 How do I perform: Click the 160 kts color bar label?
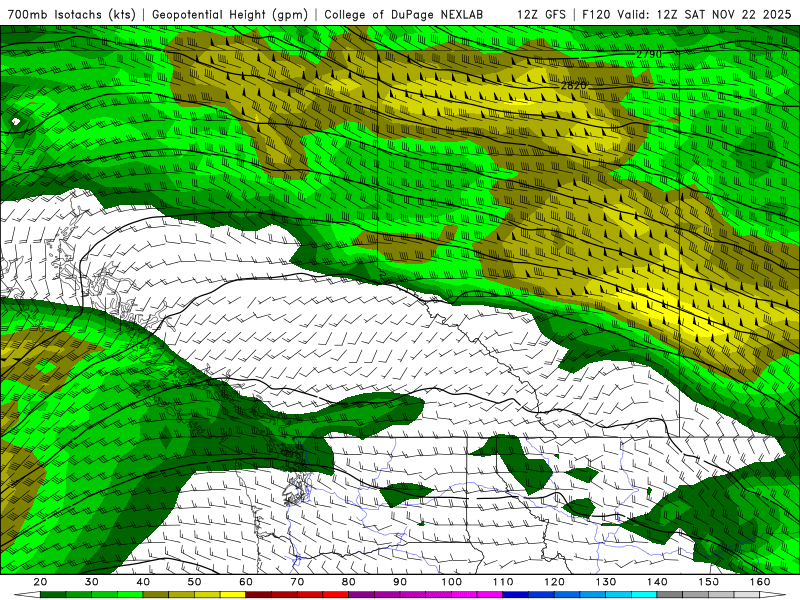click(760, 582)
